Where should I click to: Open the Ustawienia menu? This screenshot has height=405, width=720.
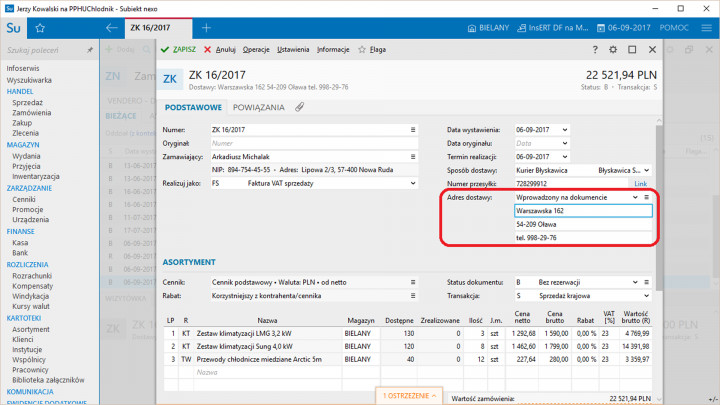(293, 49)
